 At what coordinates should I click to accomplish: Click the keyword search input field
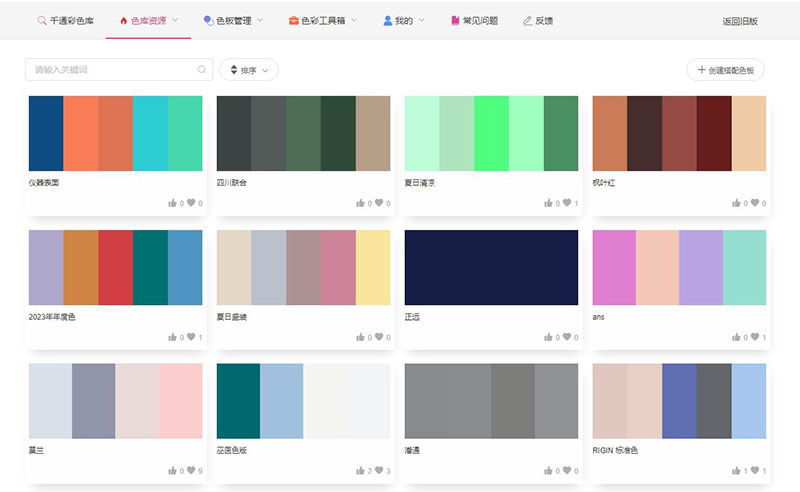[110, 70]
